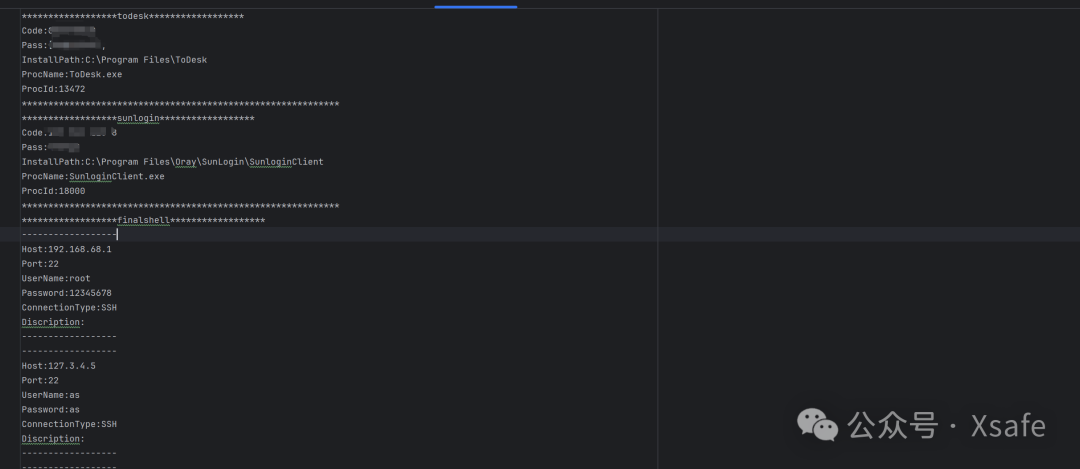Click the ProcName:ToDesk.exe line
Screen dimensions: 1080x469
(71, 74)
